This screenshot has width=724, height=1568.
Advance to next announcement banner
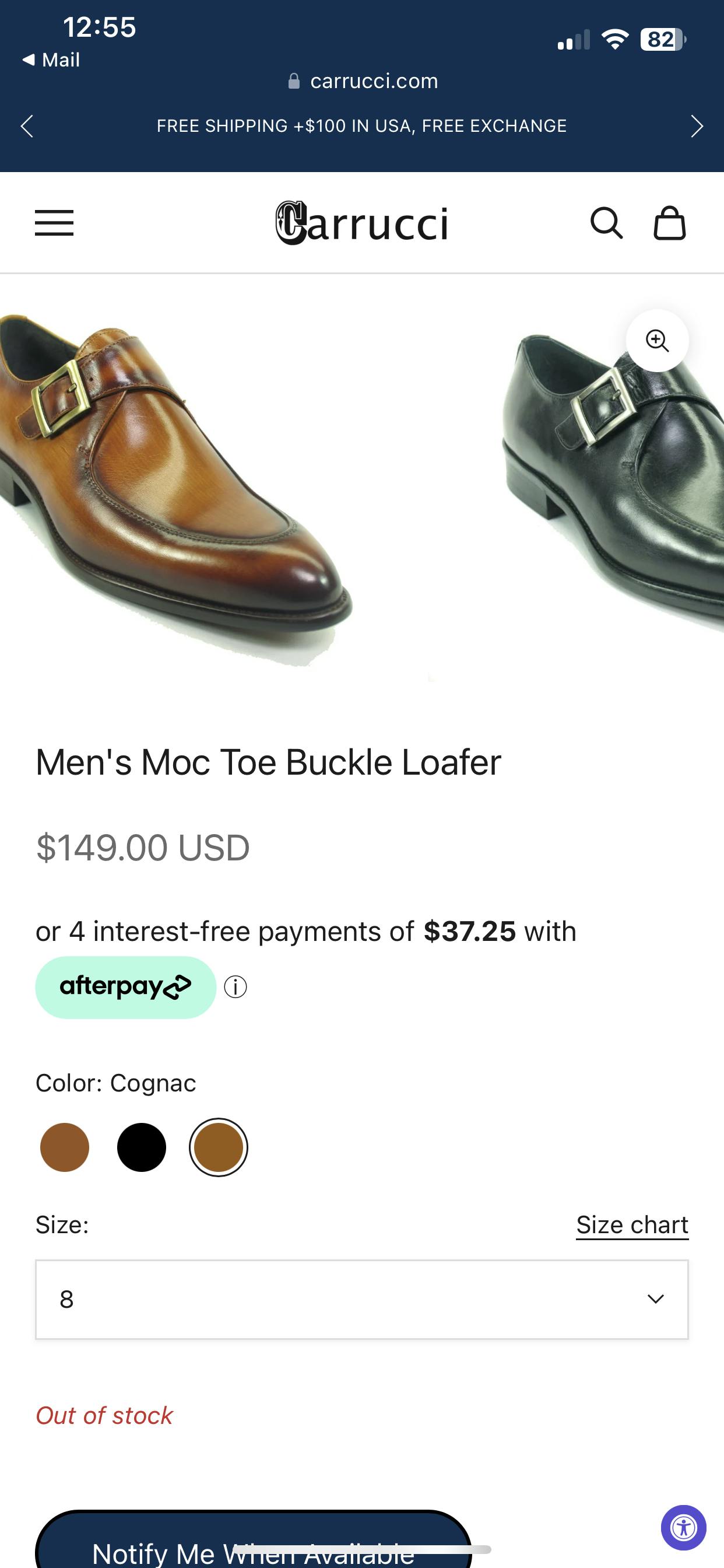697,126
